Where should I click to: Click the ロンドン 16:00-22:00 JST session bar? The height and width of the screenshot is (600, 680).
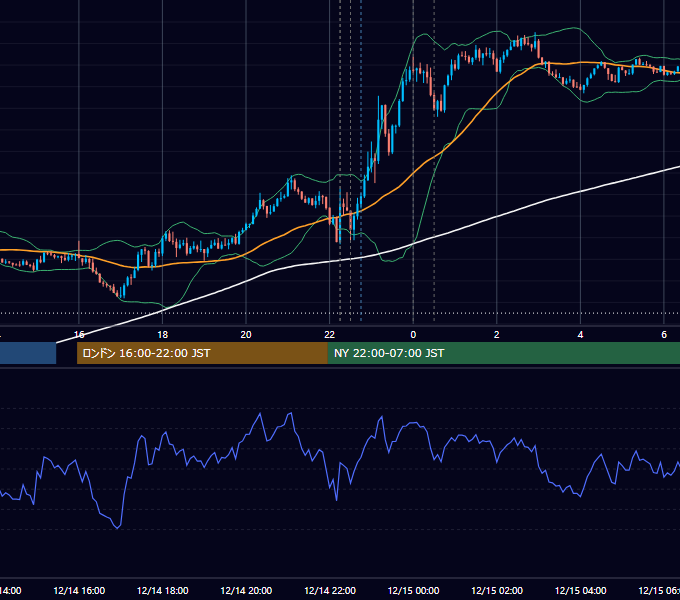[x=202, y=353]
